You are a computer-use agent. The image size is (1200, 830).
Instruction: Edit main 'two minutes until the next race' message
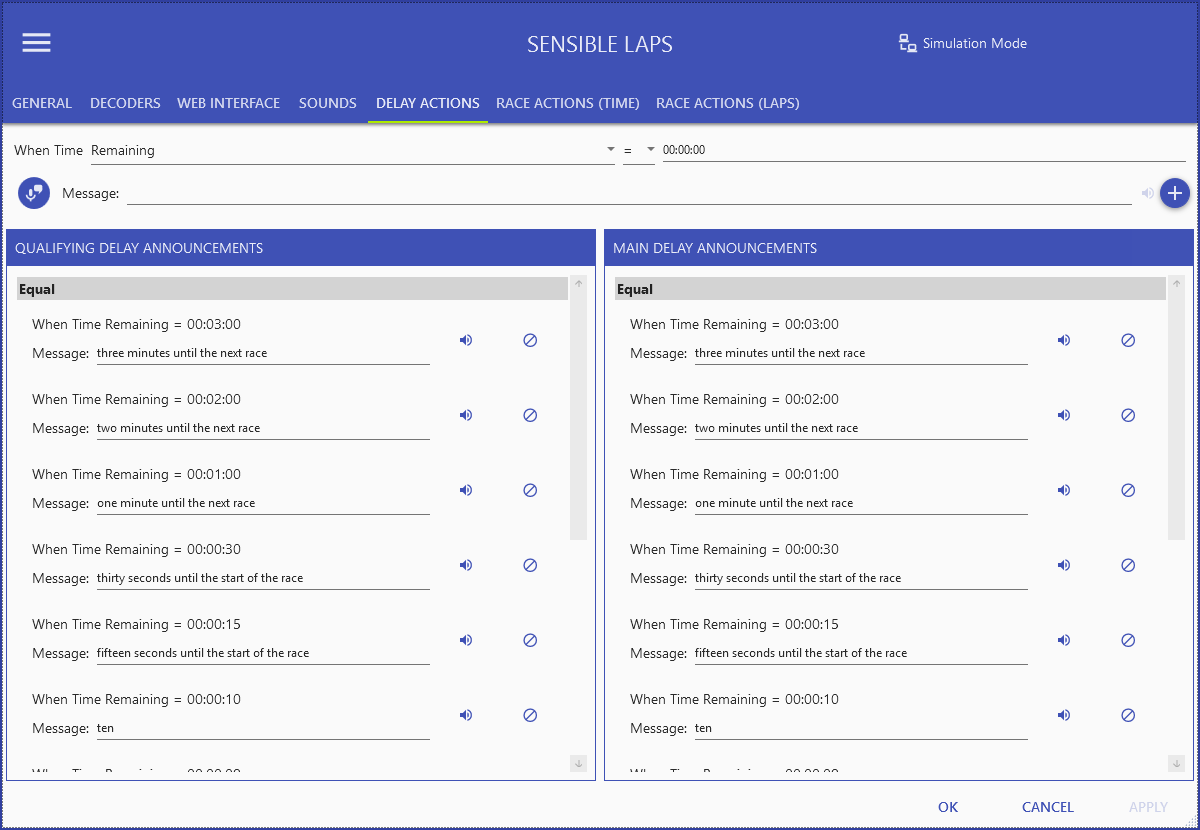point(861,428)
